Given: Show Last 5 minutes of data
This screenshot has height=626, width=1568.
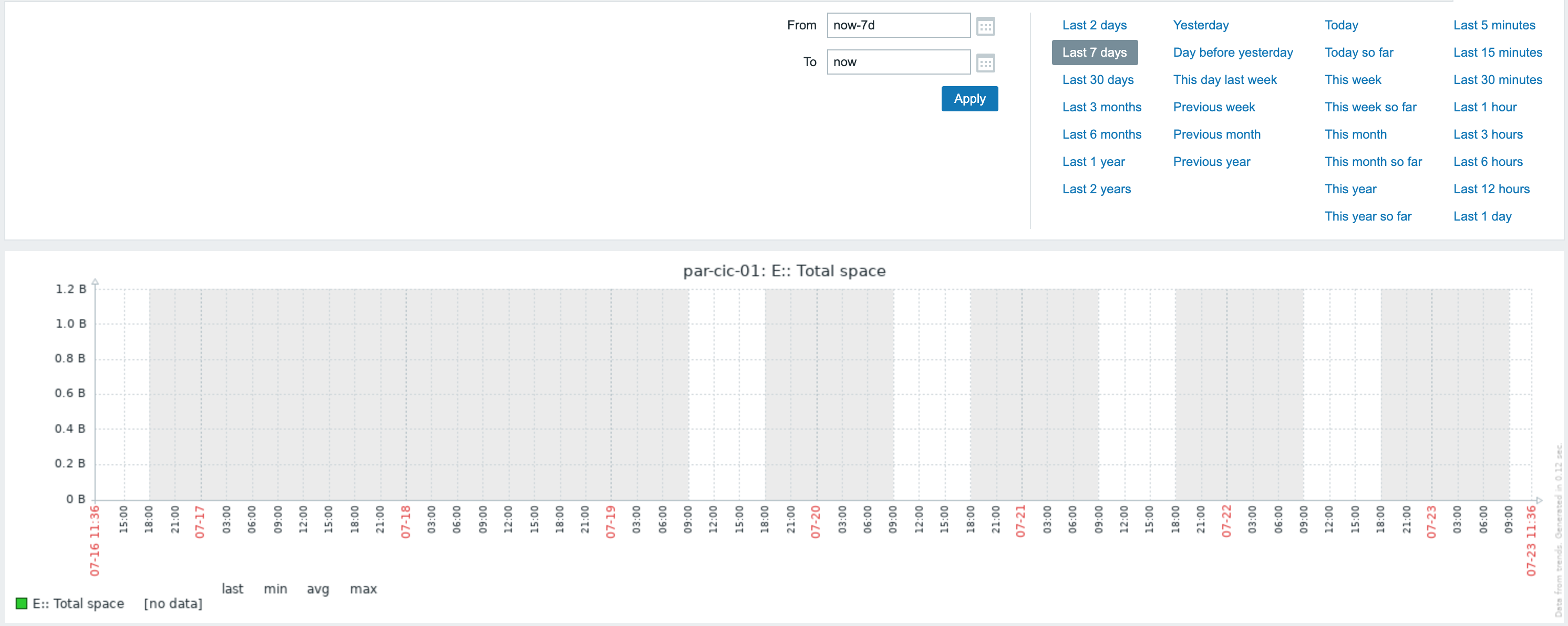Looking at the screenshot, I should tap(1494, 25).
